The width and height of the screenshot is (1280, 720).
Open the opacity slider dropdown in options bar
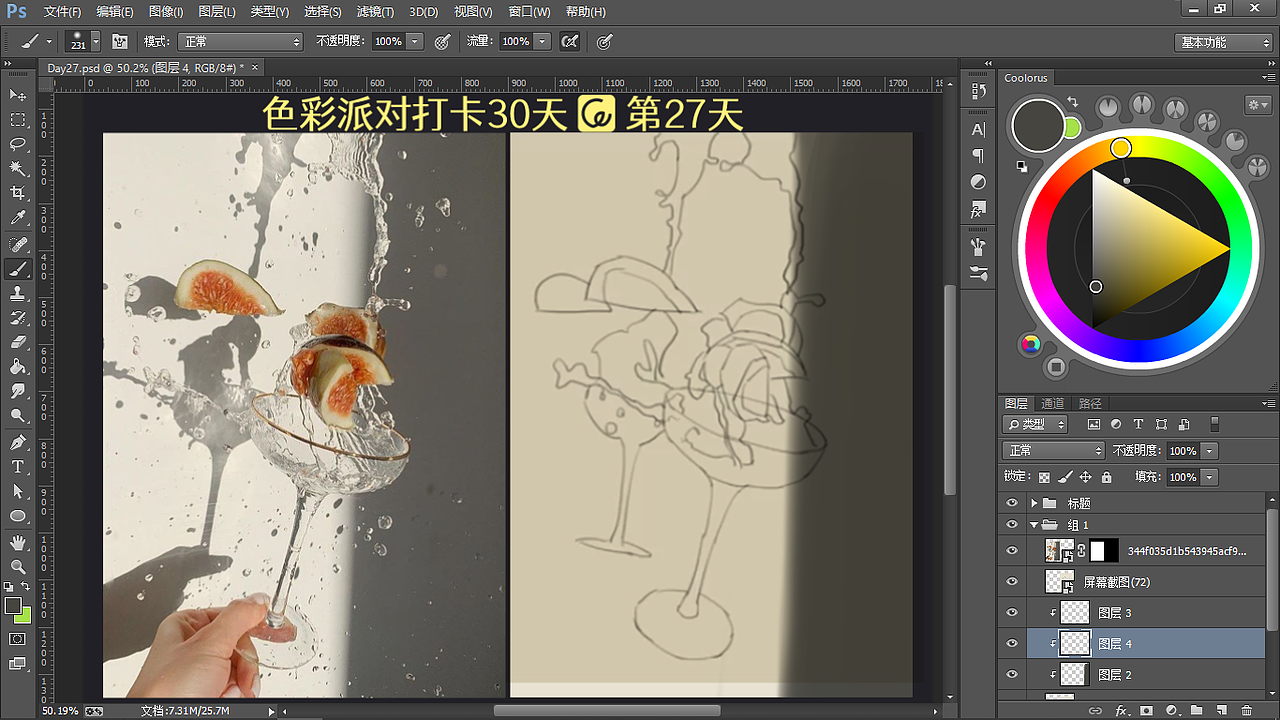415,42
